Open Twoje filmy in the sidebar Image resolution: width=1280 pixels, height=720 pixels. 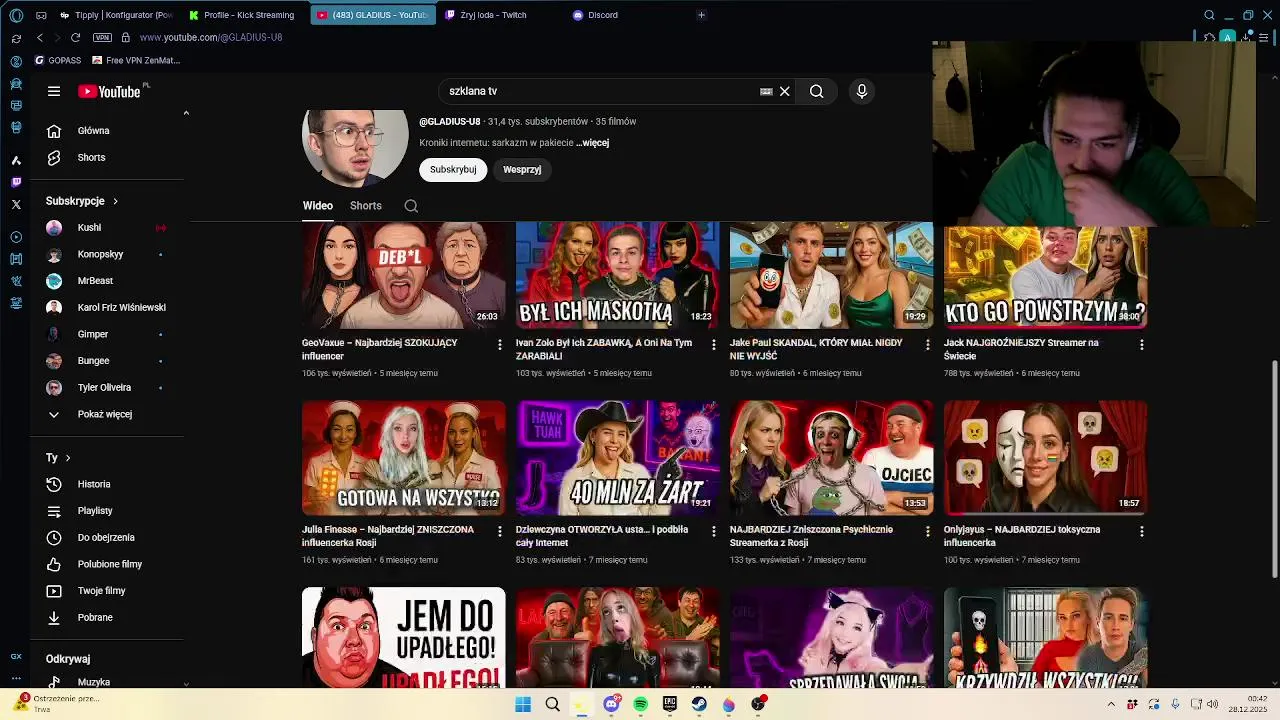(x=107, y=591)
